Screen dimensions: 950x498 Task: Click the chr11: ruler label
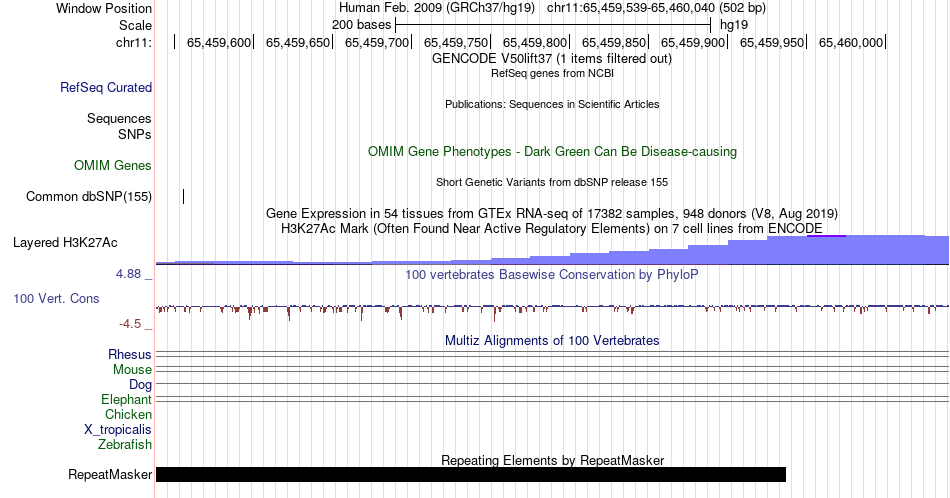click(134, 42)
